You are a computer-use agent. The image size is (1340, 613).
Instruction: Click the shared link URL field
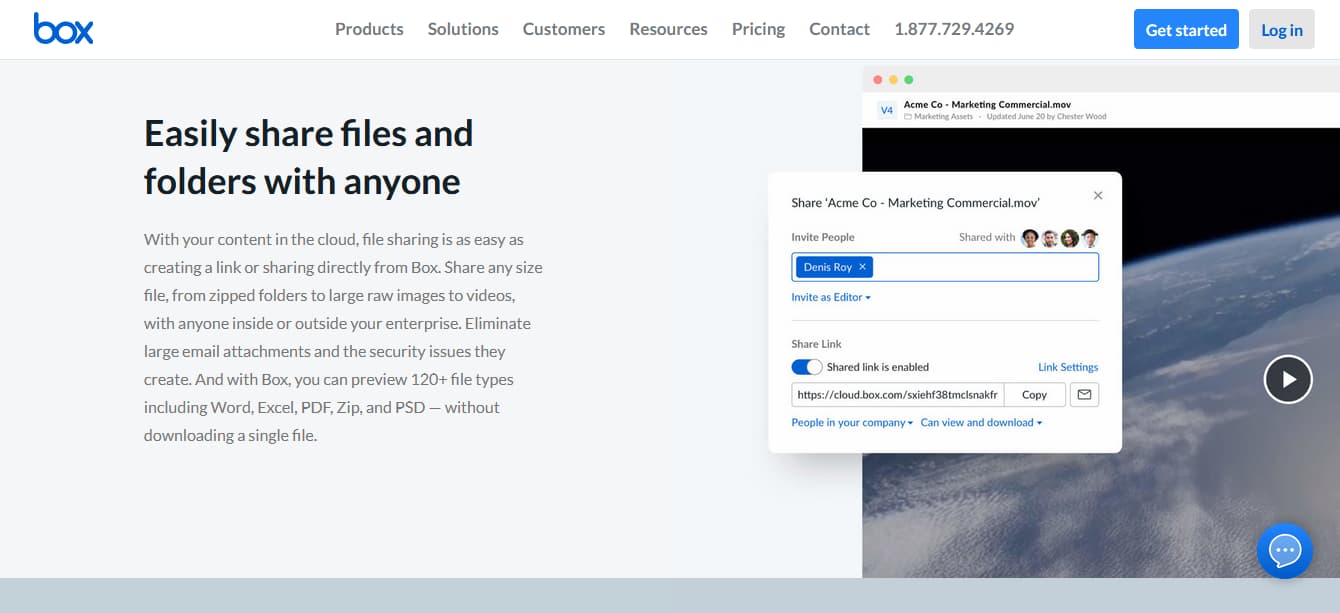pos(896,394)
